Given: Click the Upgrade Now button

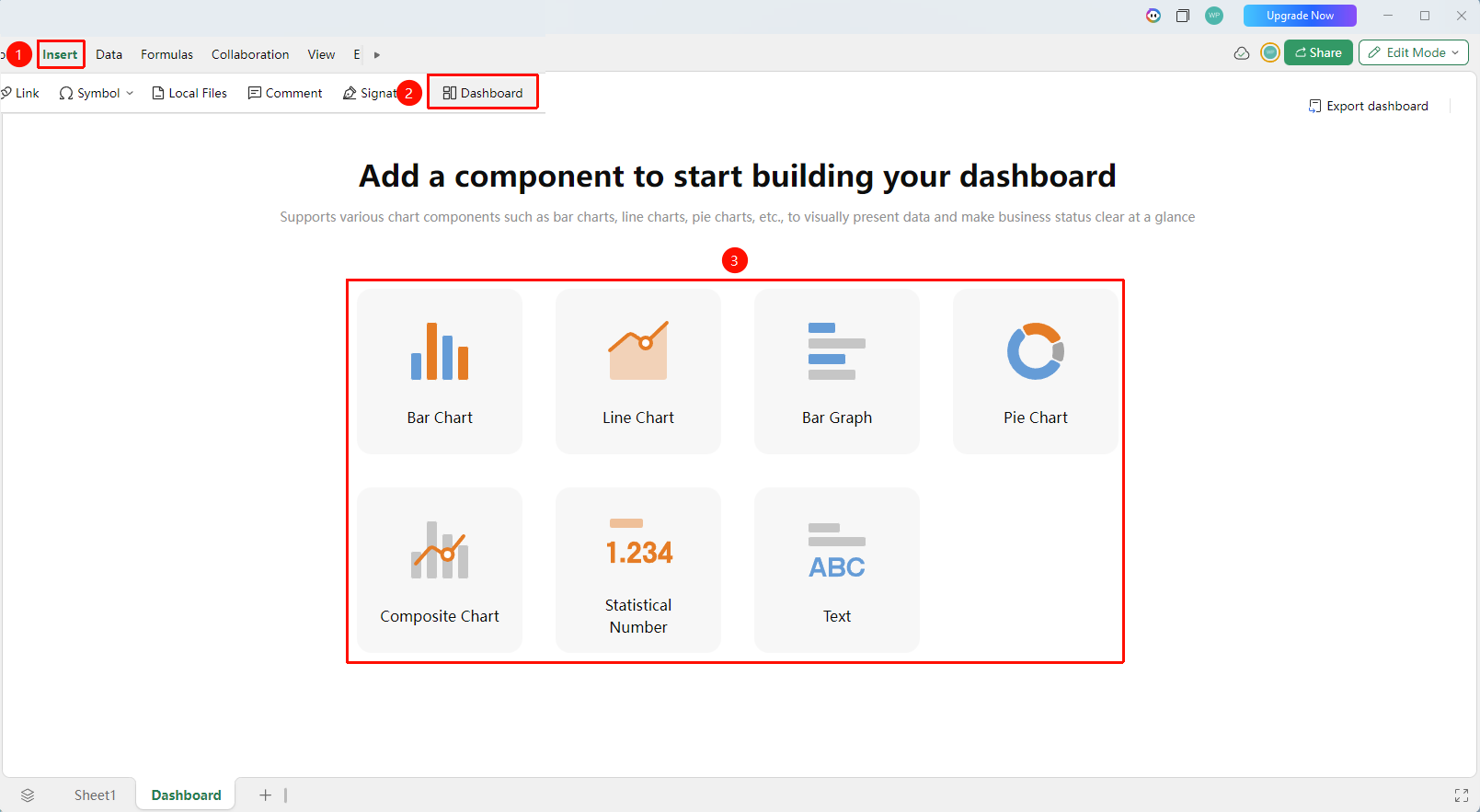Looking at the screenshot, I should [1300, 16].
